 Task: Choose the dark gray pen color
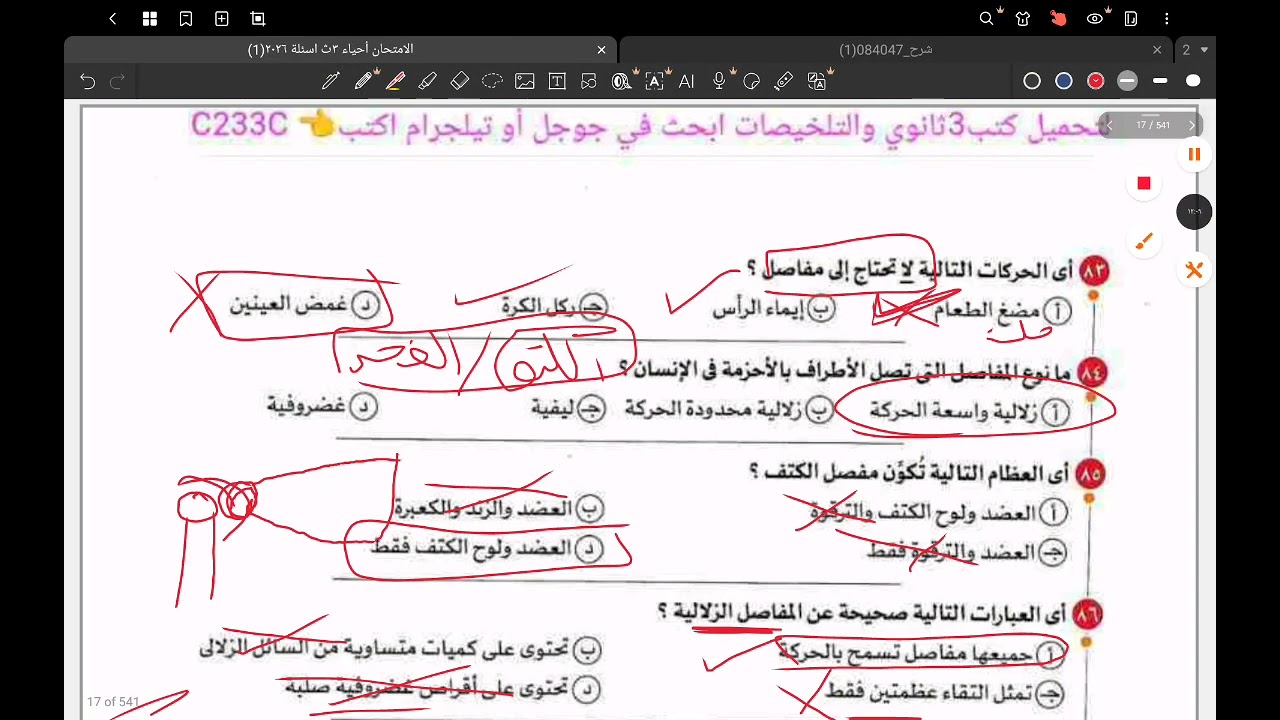(1032, 81)
